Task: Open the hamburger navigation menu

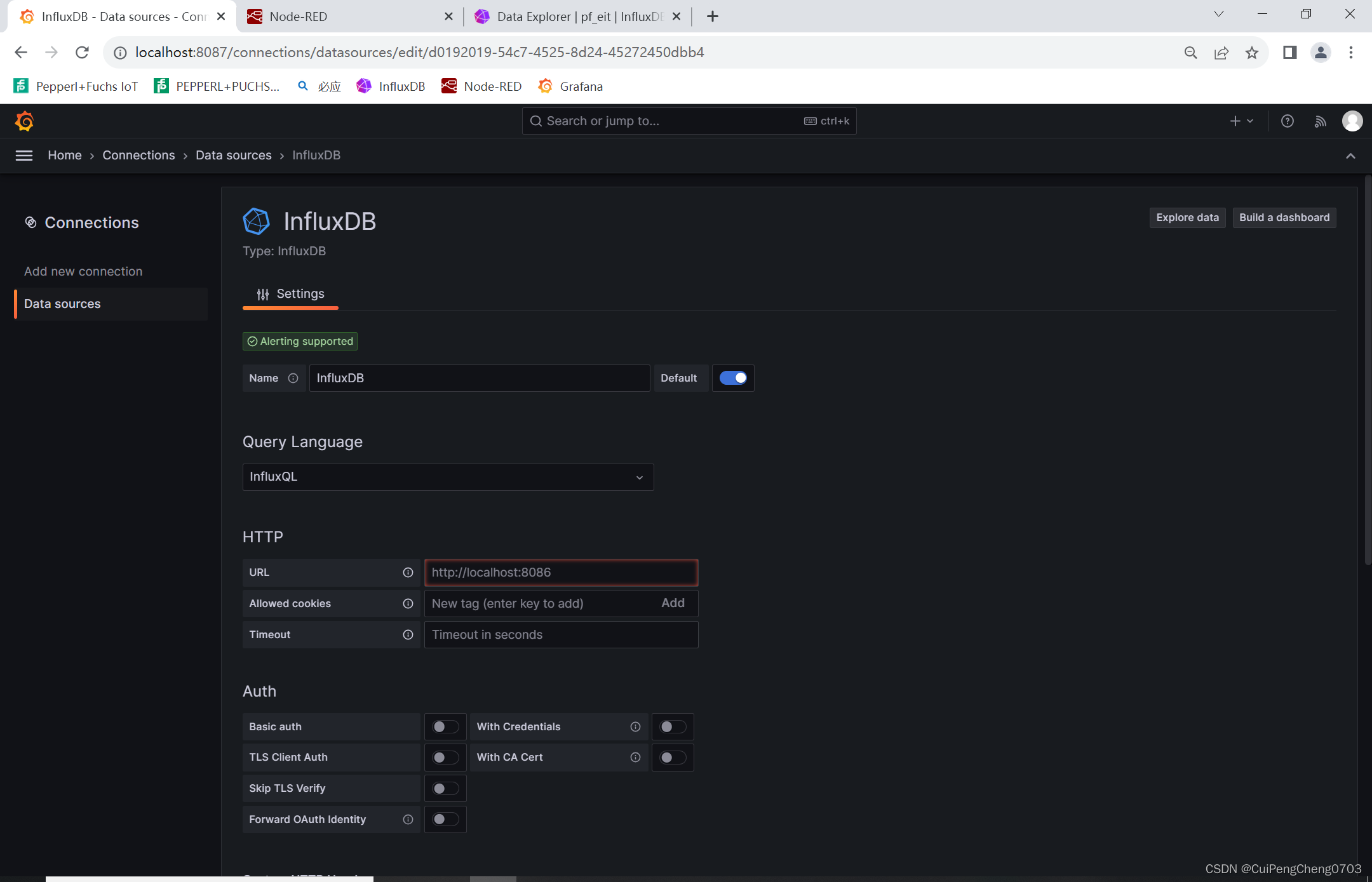Action: (24, 156)
